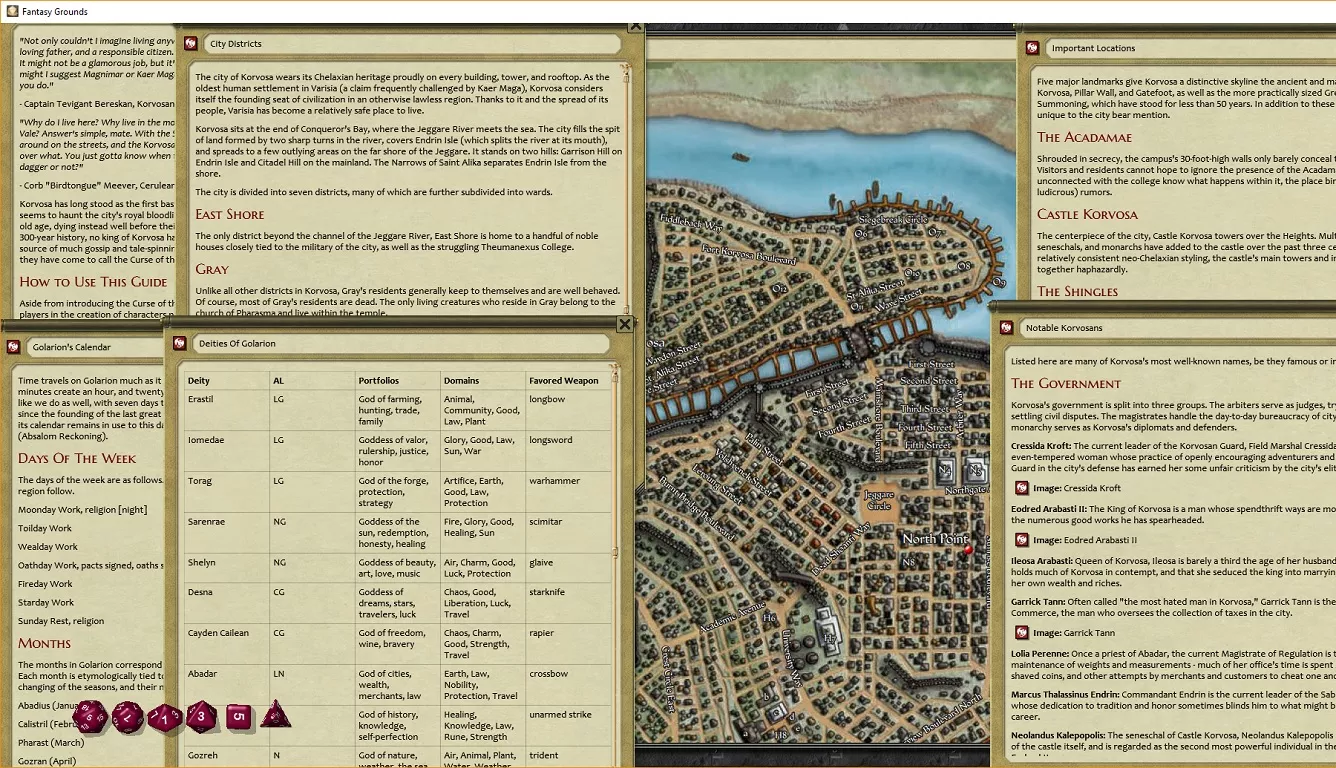Select the Erastil deity cell

(226, 410)
